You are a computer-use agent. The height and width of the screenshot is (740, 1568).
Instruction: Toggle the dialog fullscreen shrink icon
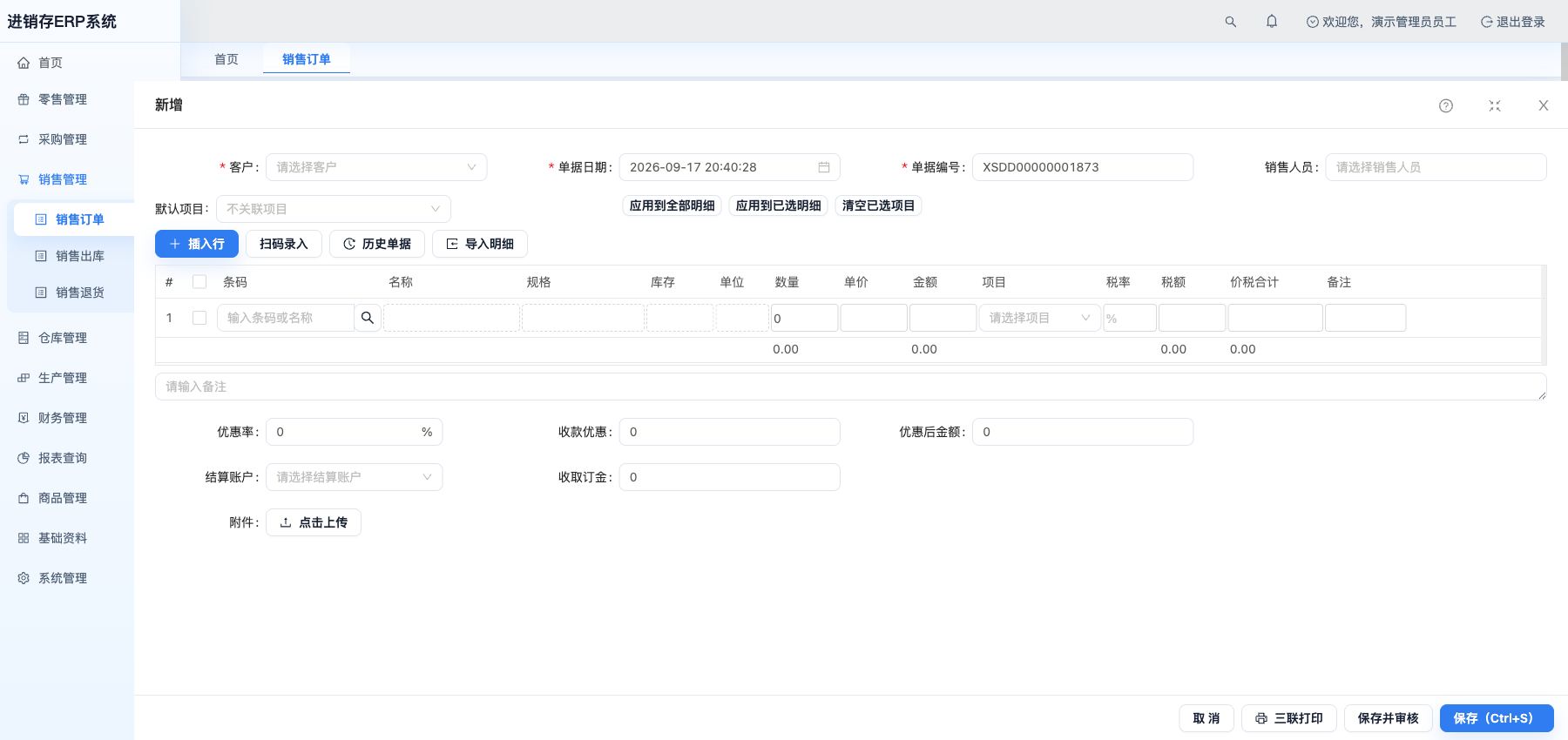click(1495, 105)
